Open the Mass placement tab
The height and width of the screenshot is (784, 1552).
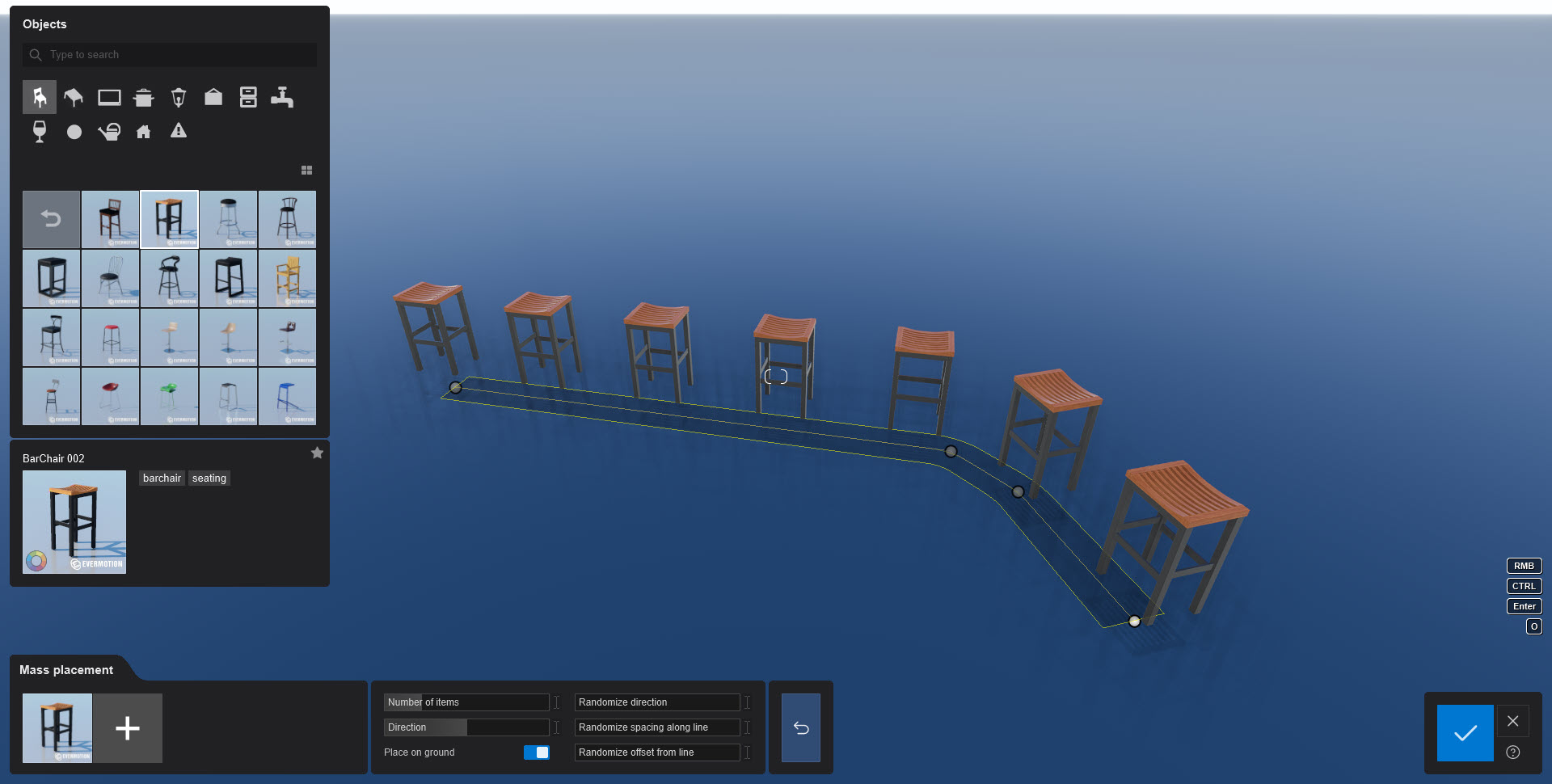[x=65, y=670]
